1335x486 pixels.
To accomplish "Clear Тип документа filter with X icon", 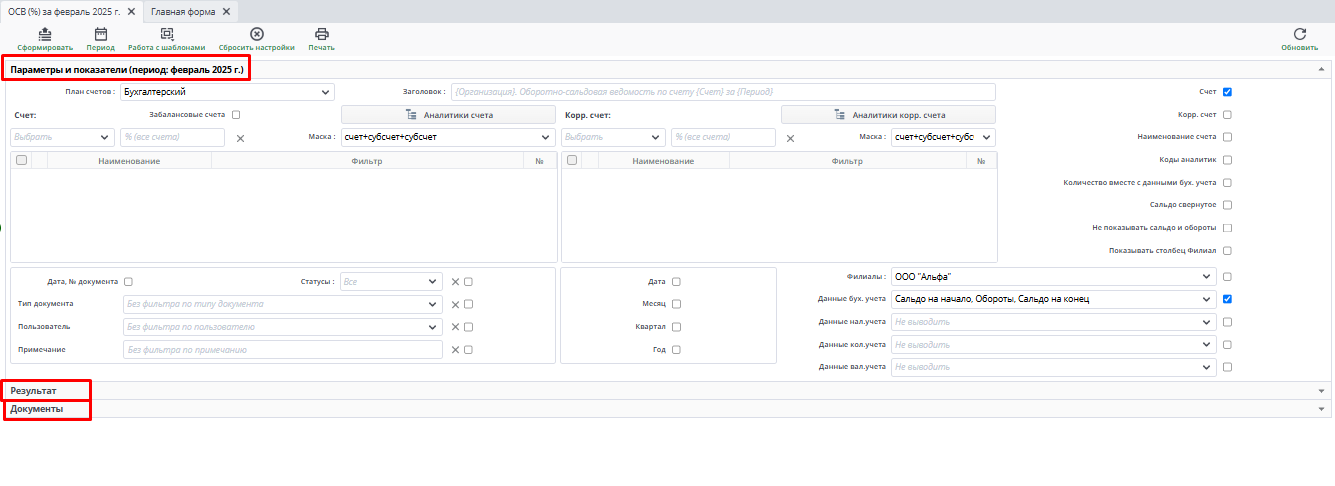I will coord(455,304).
